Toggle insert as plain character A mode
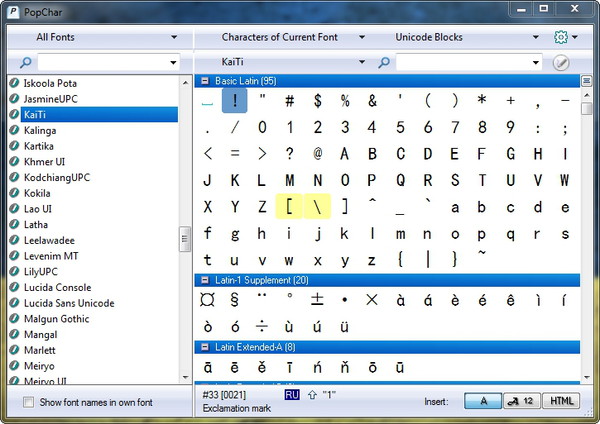The height and width of the screenshot is (424, 600). click(484, 401)
